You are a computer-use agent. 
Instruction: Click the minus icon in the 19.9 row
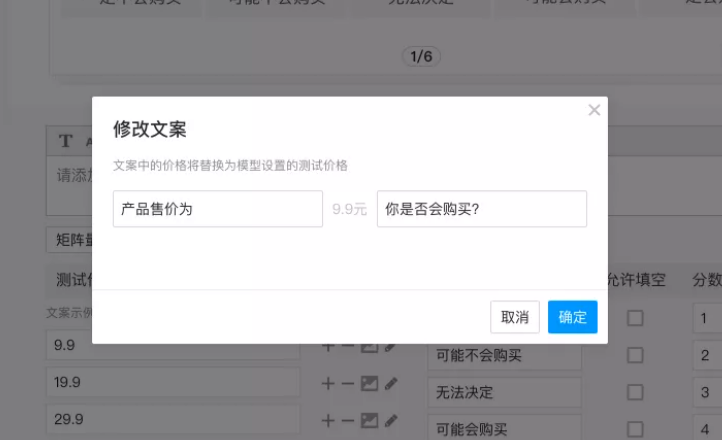coord(347,383)
